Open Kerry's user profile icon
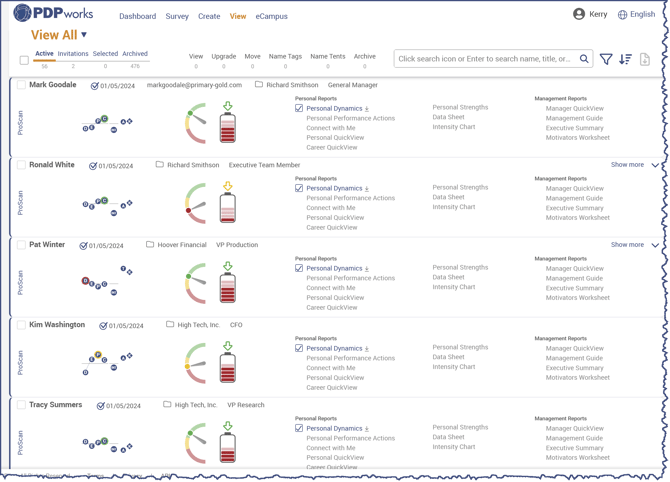This screenshot has height=482, width=670. [x=579, y=15]
